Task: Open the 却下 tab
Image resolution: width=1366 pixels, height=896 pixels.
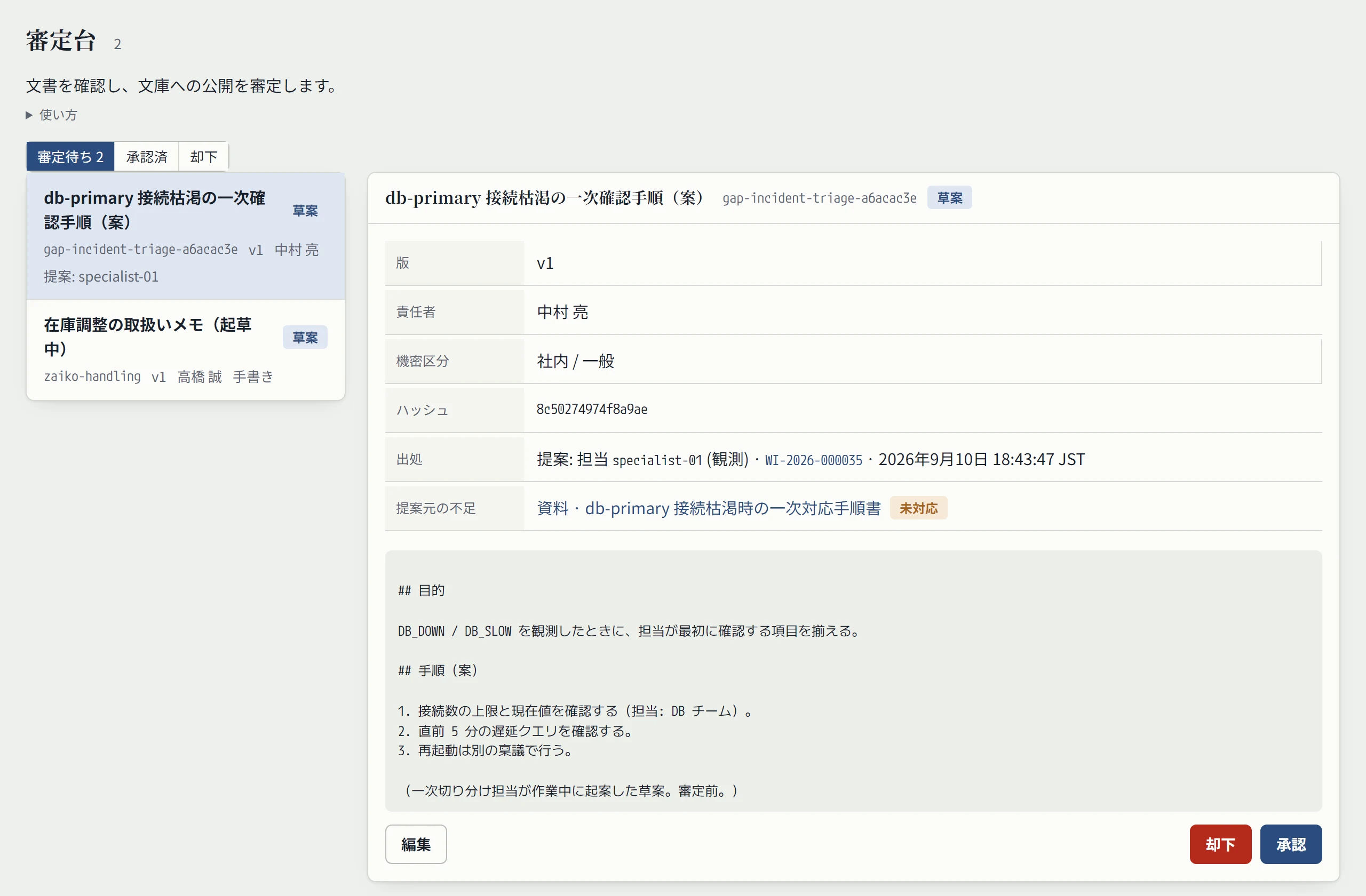Action: [x=204, y=157]
